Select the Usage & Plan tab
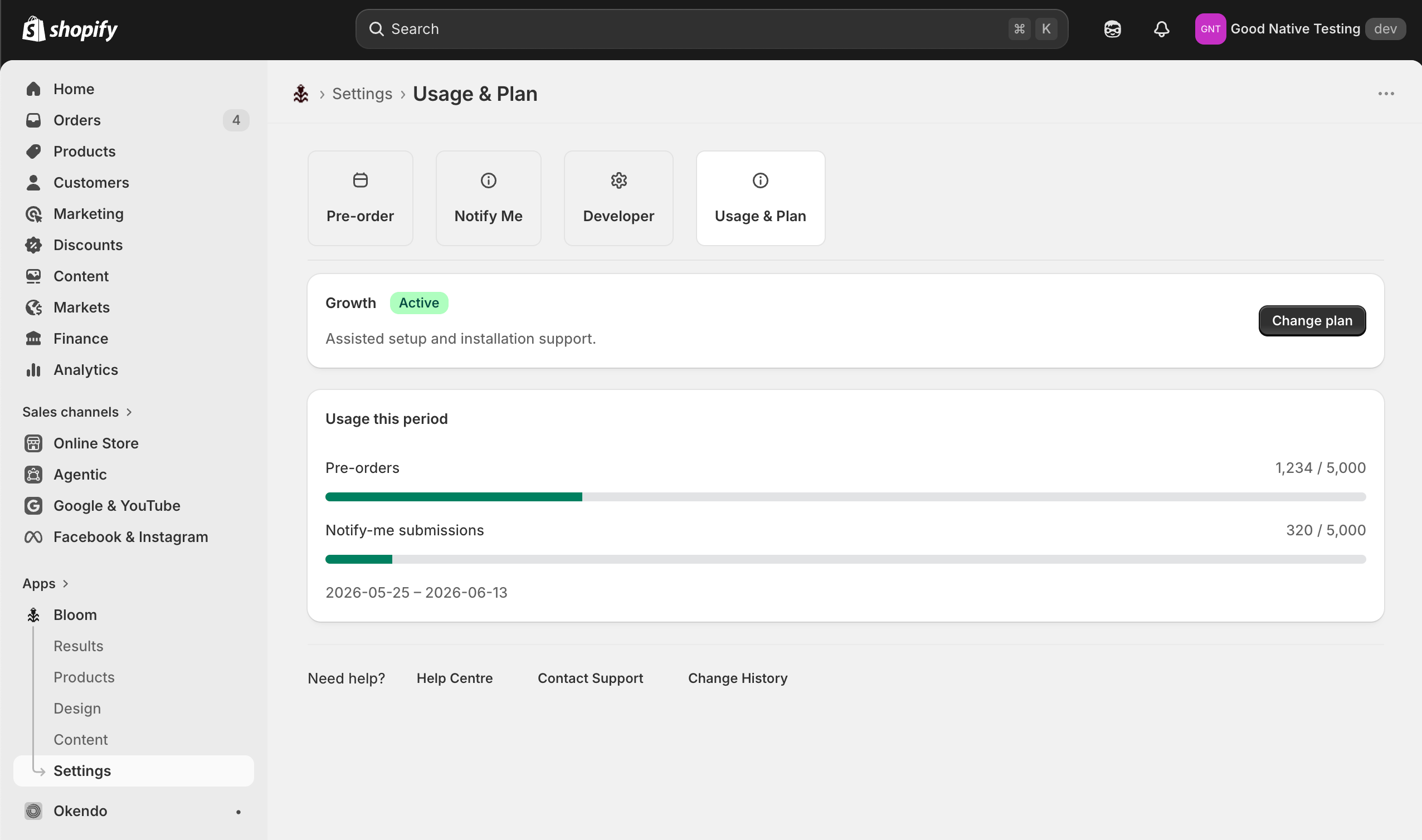The width and height of the screenshot is (1422, 840). pyautogui.click(x=760, y=198)
